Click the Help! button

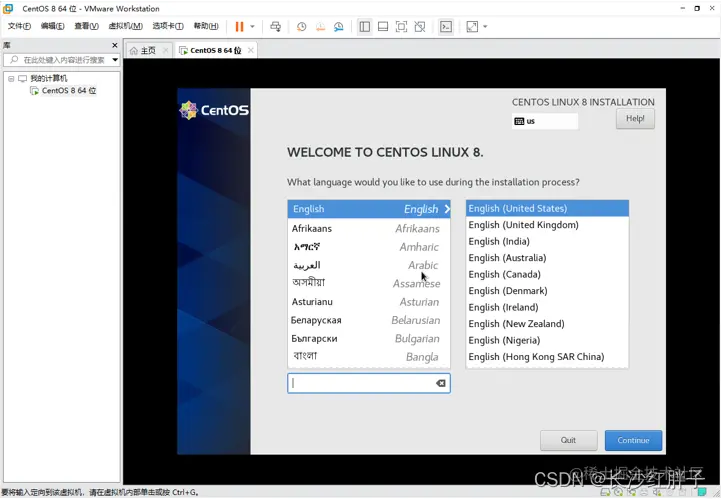pos(635,119)
